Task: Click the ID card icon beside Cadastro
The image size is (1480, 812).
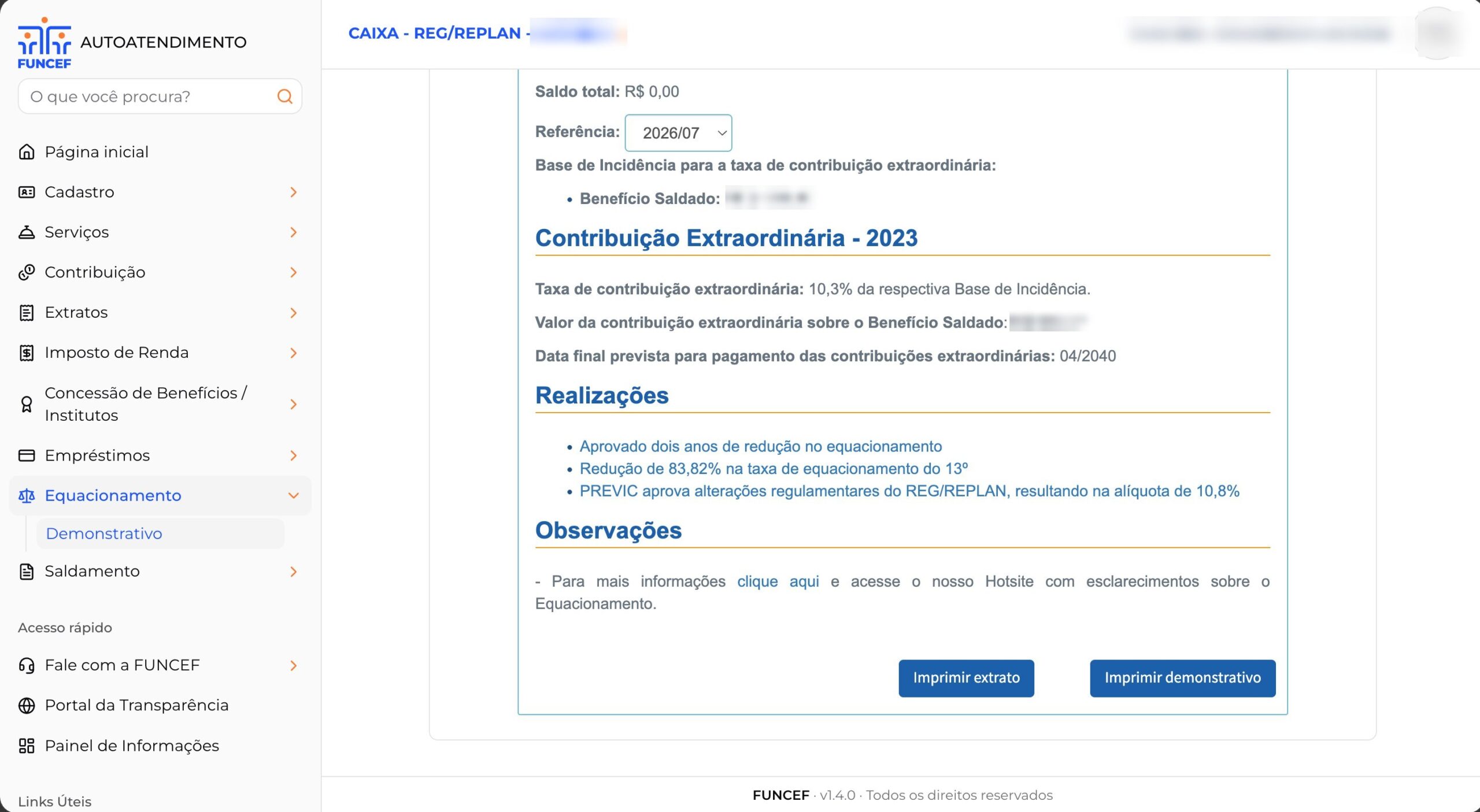Action: [27, 192]
